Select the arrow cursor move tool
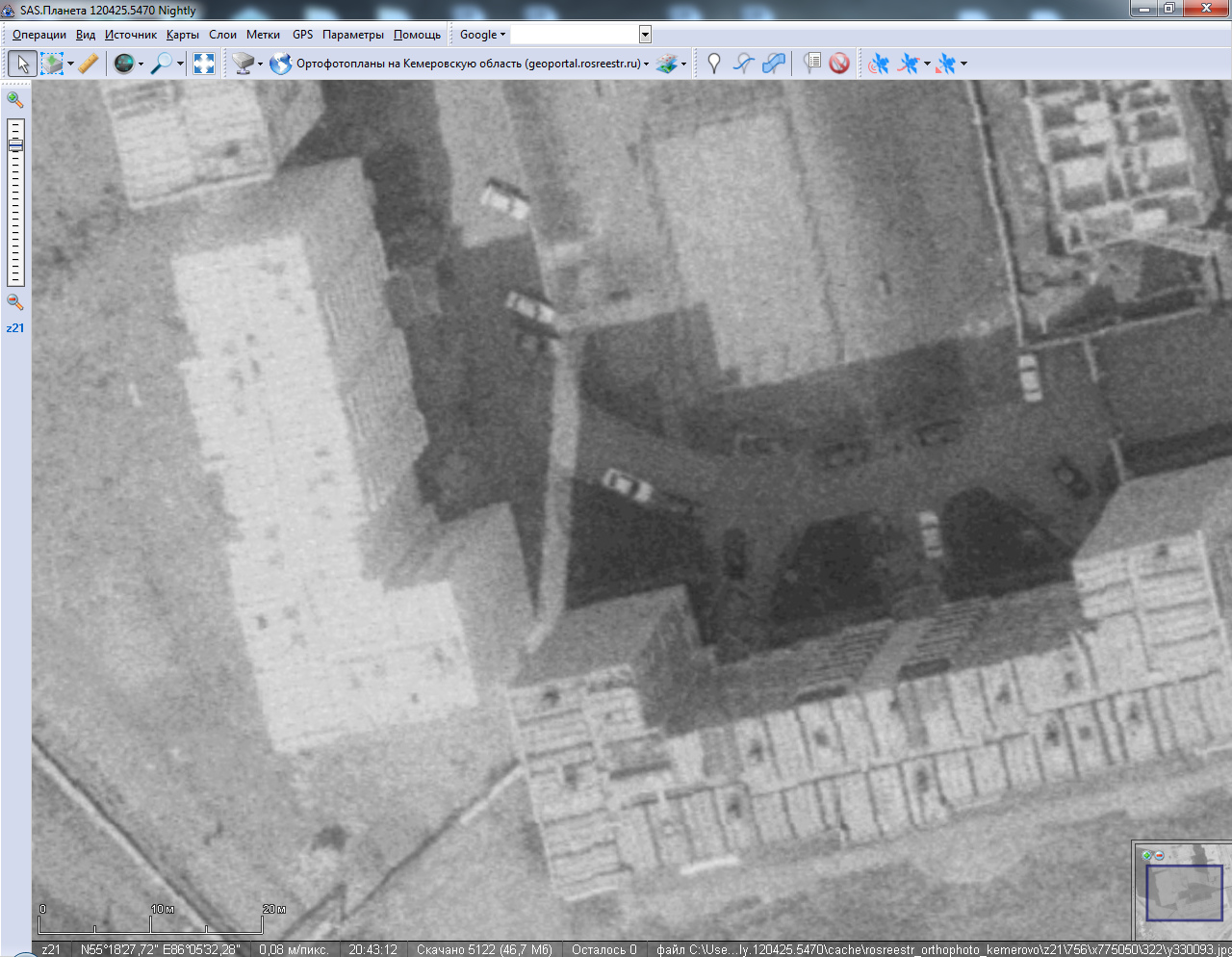This screenshot has width=1232, height=957. 22,64
